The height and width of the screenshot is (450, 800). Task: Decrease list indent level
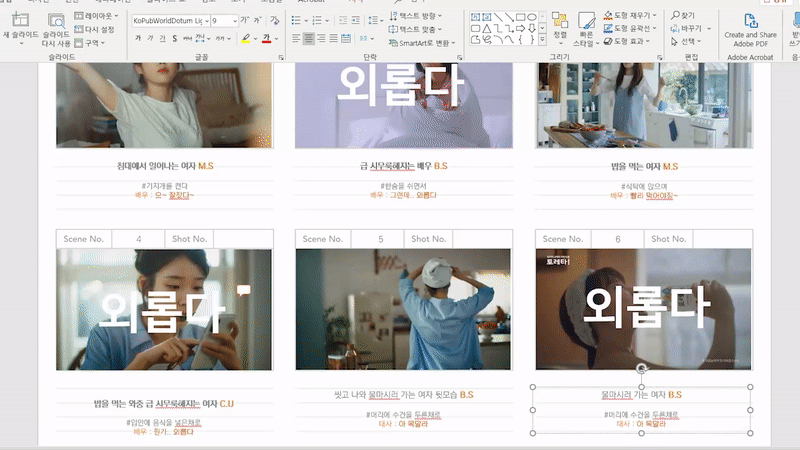click(x=343, y=20)
